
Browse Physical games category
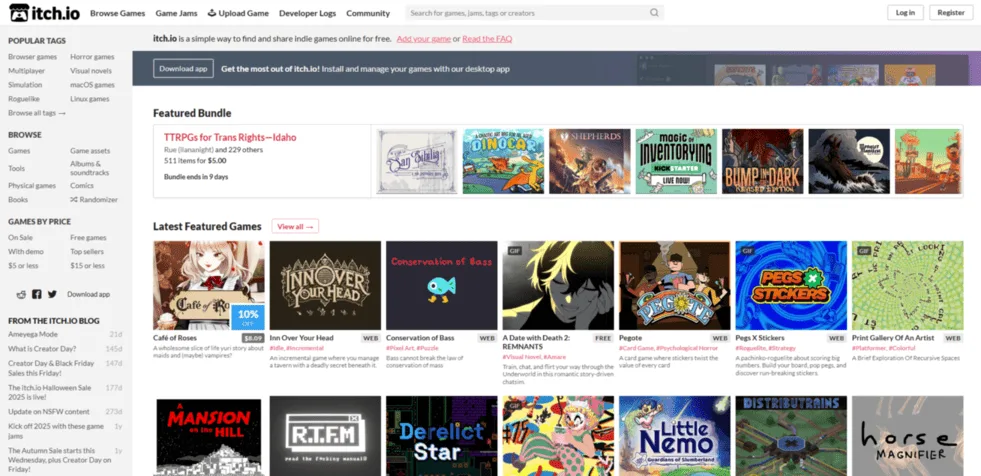(32, 186)
